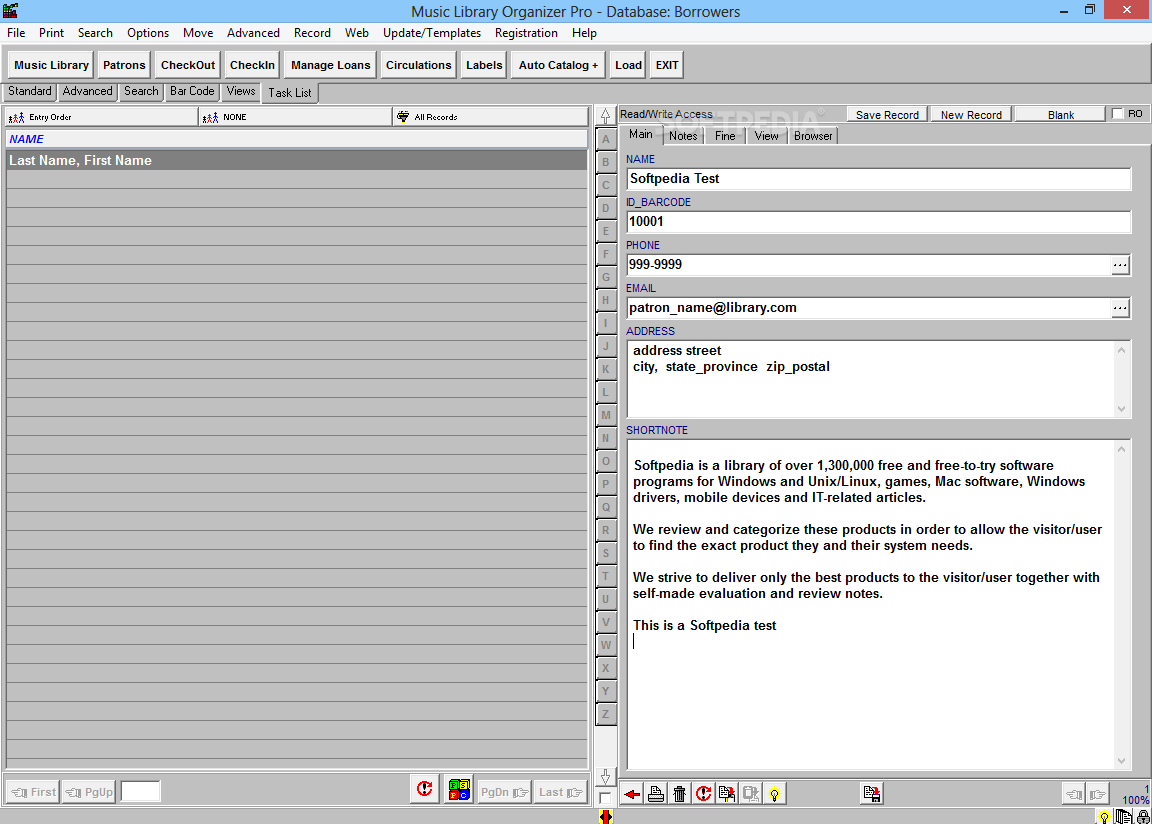Click the colored PSPC blocks icon
The image size is (1152, 824).
coord(459,789)
